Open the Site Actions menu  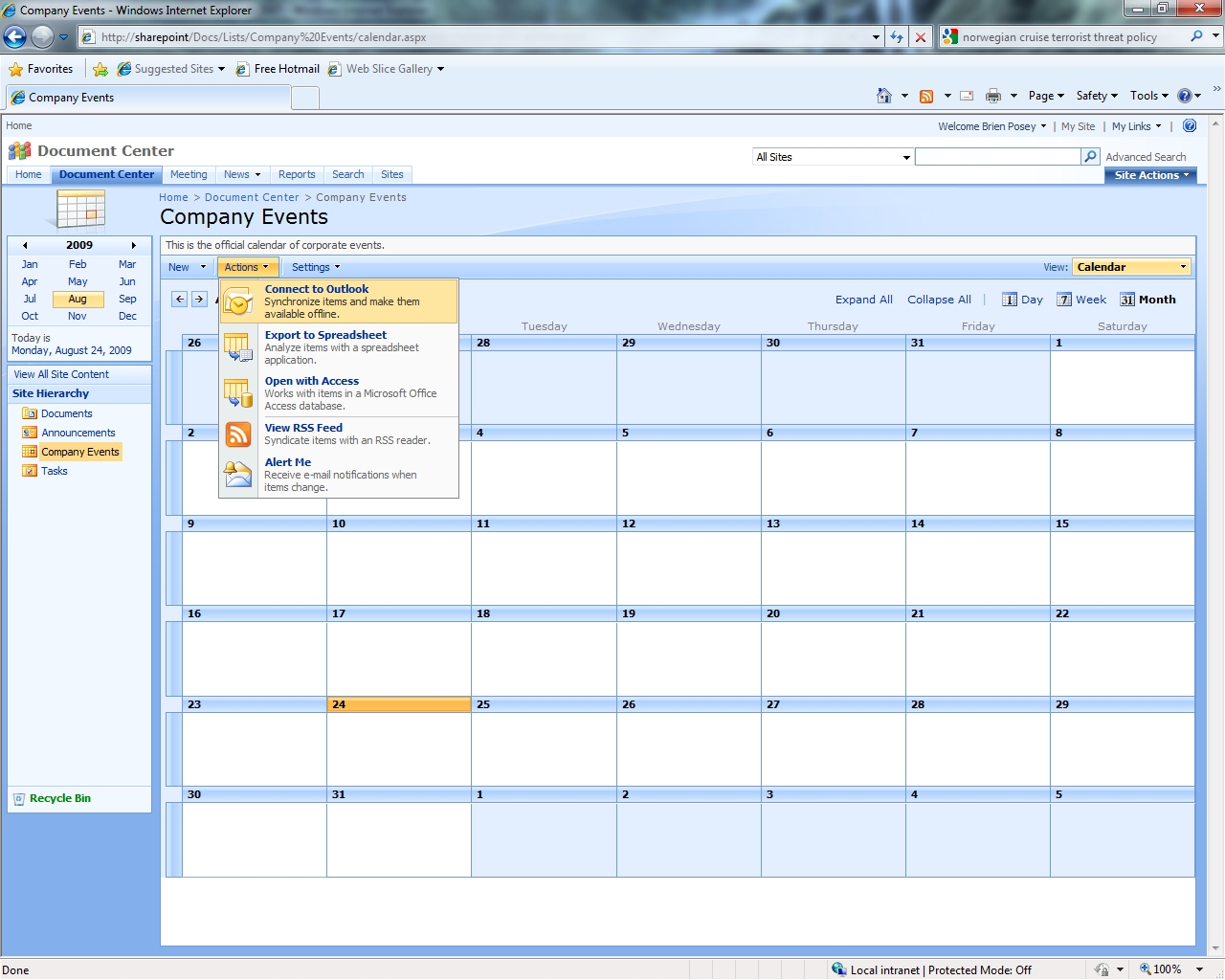[x=1151, y=175]
